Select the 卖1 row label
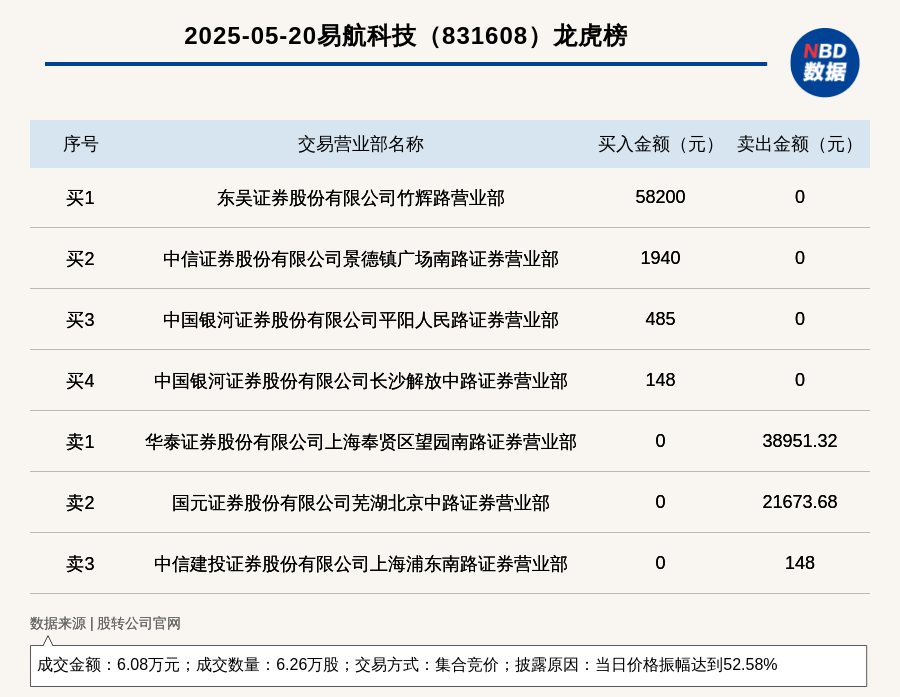Image resolution: width=900 pixels, height=697 pixels. click(x=80, y=442)
